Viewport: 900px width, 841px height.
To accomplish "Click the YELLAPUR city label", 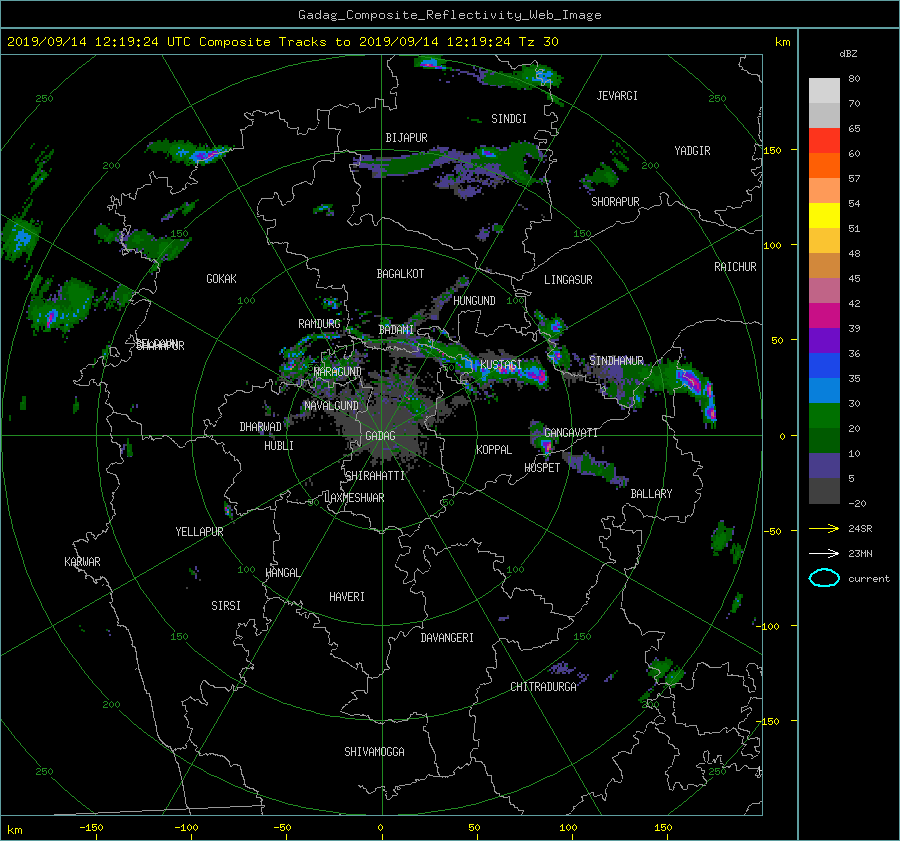I will click(199, 532).
